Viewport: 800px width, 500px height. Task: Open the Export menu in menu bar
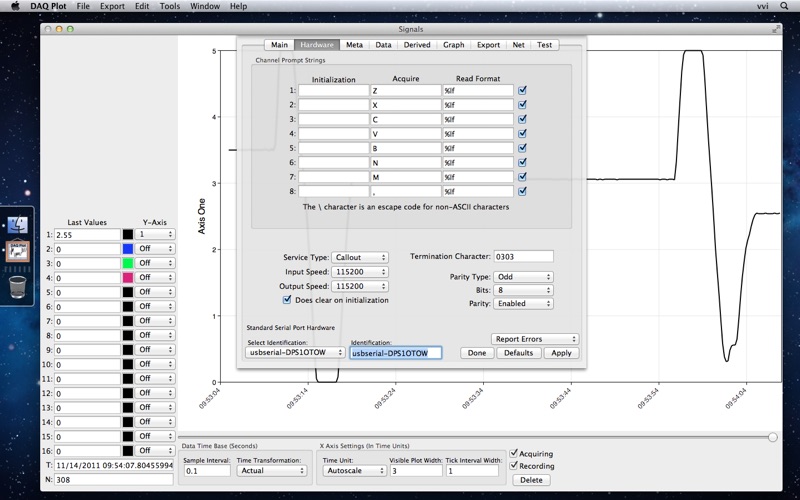pos(112,6)
